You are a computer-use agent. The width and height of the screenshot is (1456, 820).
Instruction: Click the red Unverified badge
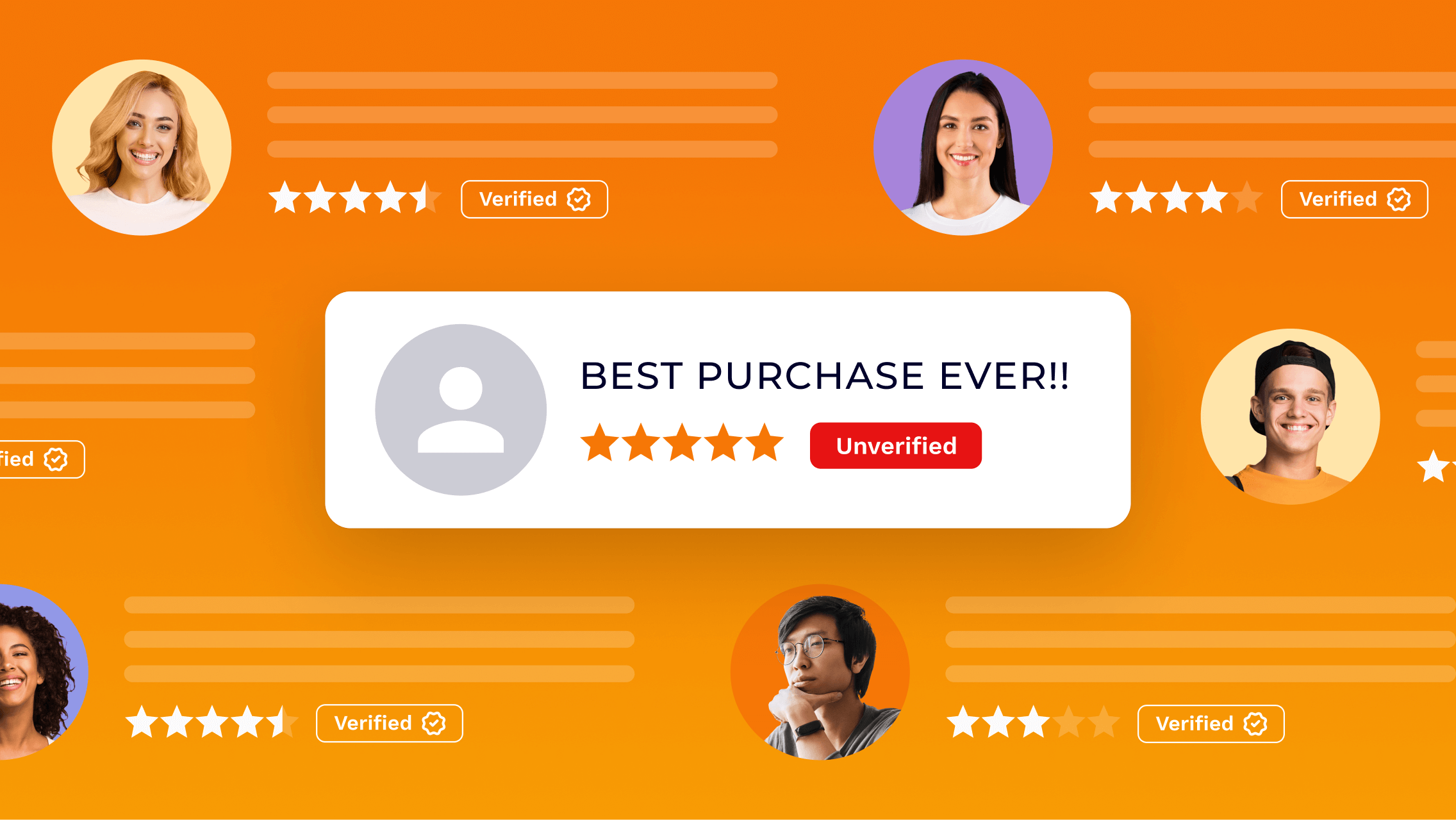pos(895,446)
